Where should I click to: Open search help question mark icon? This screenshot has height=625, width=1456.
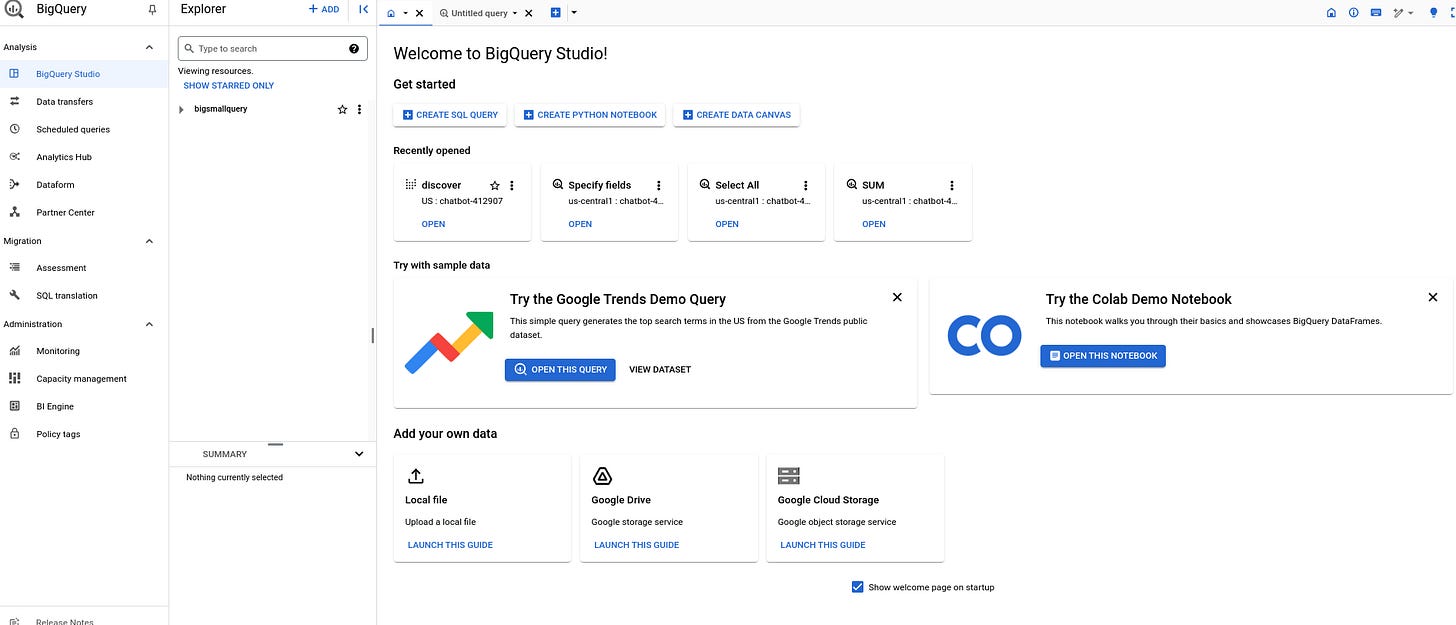[x=354, y=48]
